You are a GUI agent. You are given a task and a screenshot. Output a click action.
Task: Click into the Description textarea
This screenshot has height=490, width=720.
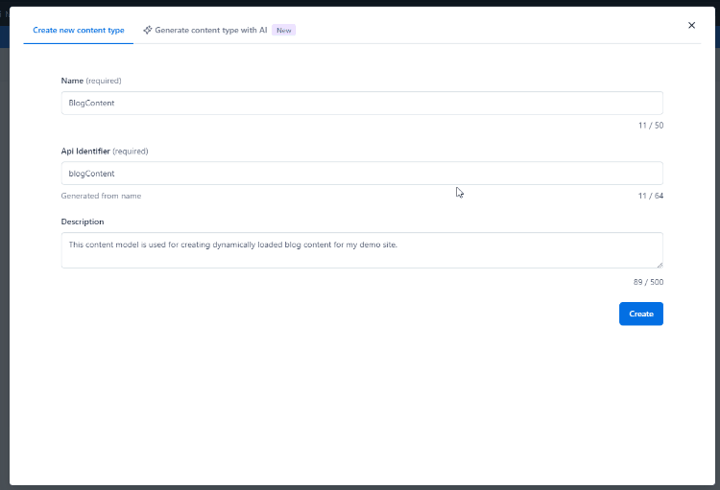click(362, 250)
